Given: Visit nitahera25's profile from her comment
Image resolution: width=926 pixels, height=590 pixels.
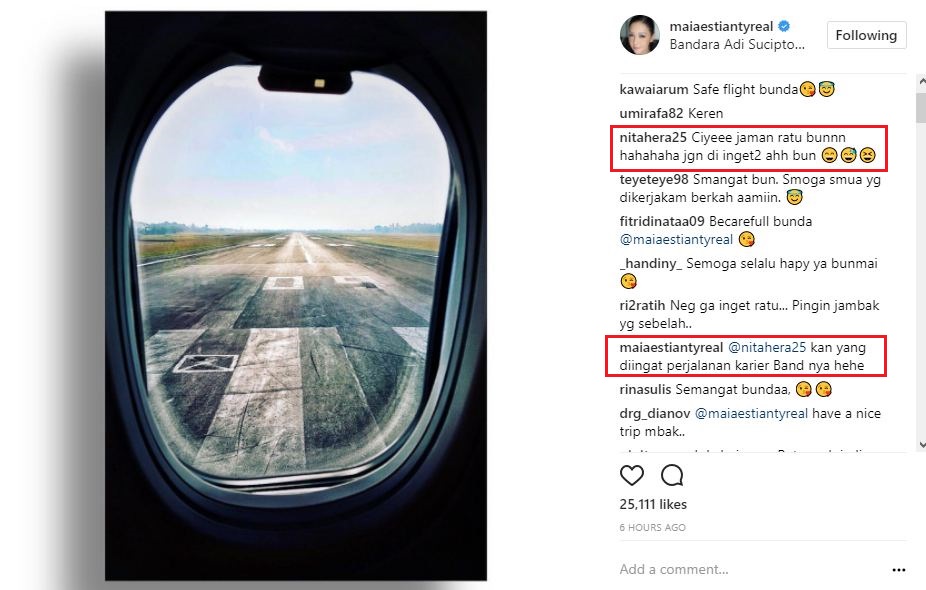Looking at the screenshot, I should (653, 138).
